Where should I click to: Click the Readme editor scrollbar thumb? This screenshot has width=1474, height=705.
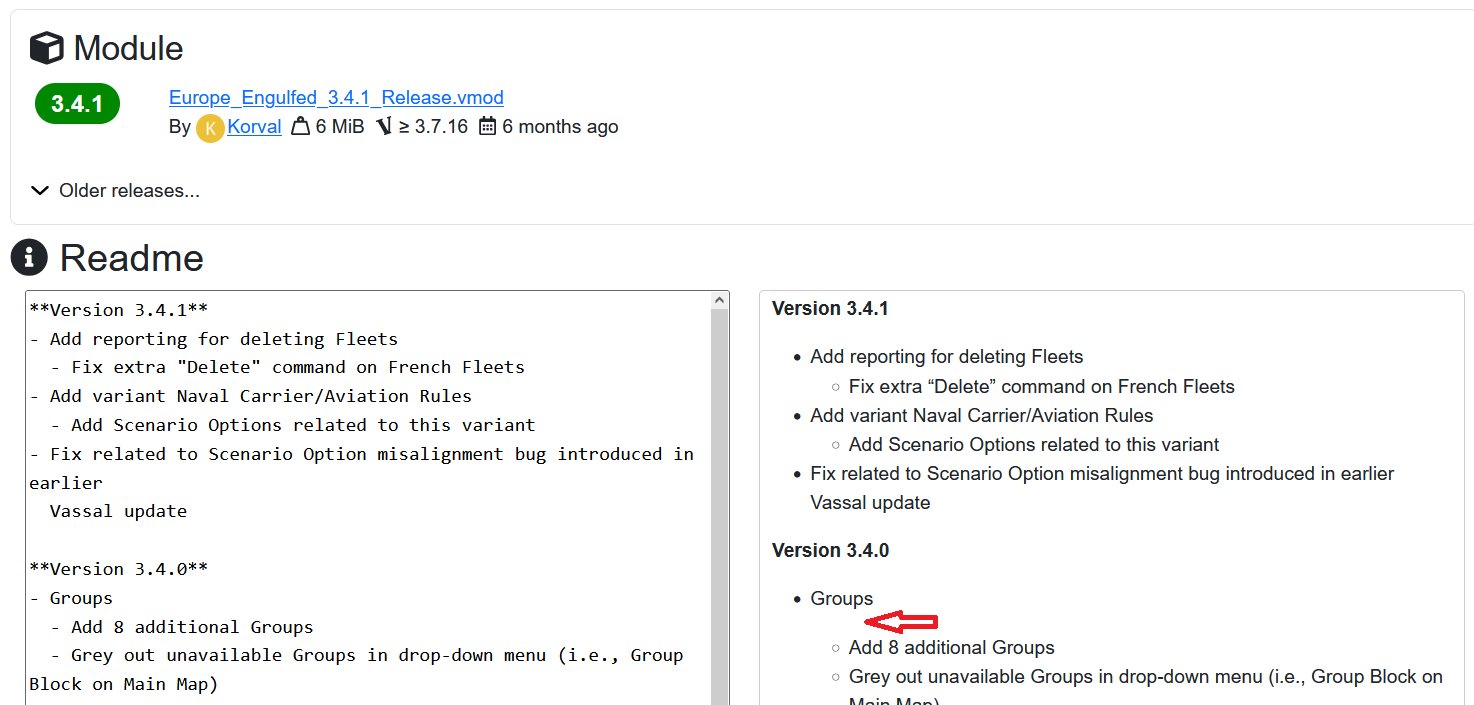[x=719, y=500]
